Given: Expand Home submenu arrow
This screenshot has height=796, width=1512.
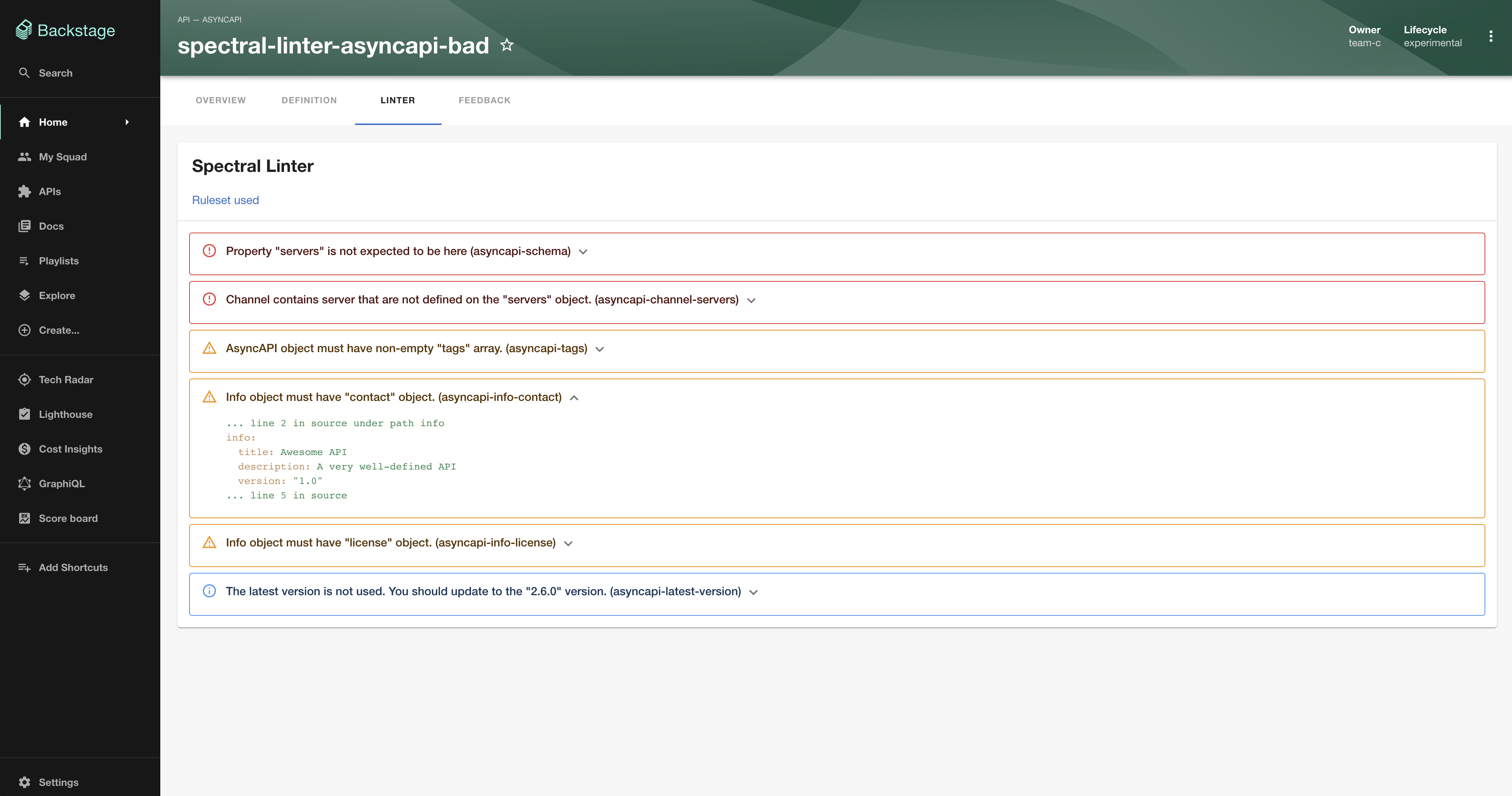Looking at the screenshot, I should pos(127,122).
